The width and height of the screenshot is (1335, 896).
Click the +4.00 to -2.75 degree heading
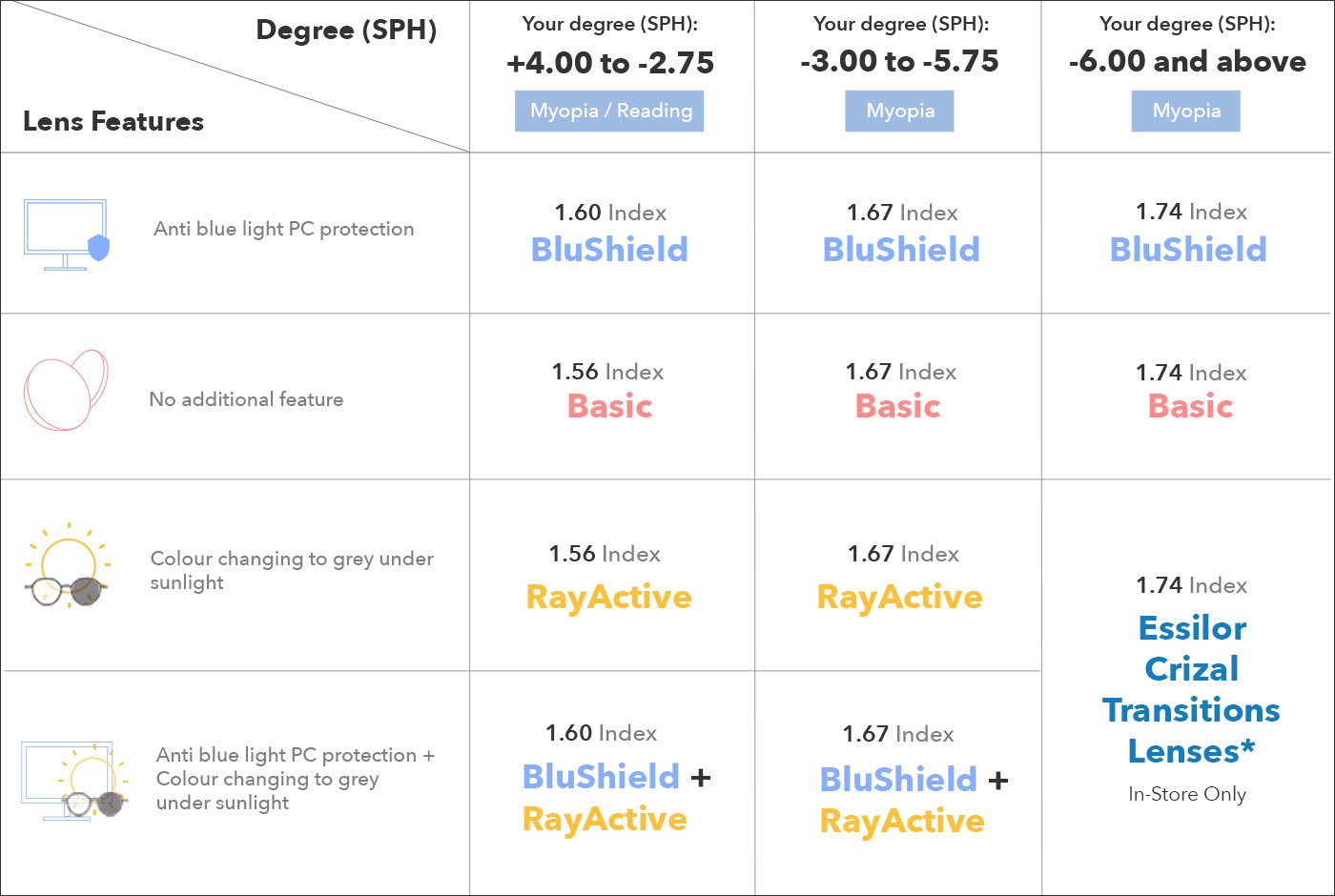point(610,63)
